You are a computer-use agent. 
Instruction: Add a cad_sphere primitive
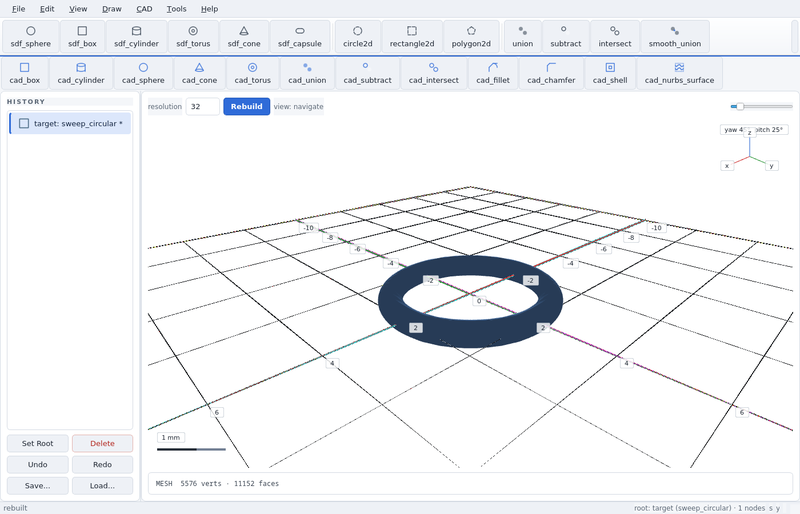pos(143,74)
